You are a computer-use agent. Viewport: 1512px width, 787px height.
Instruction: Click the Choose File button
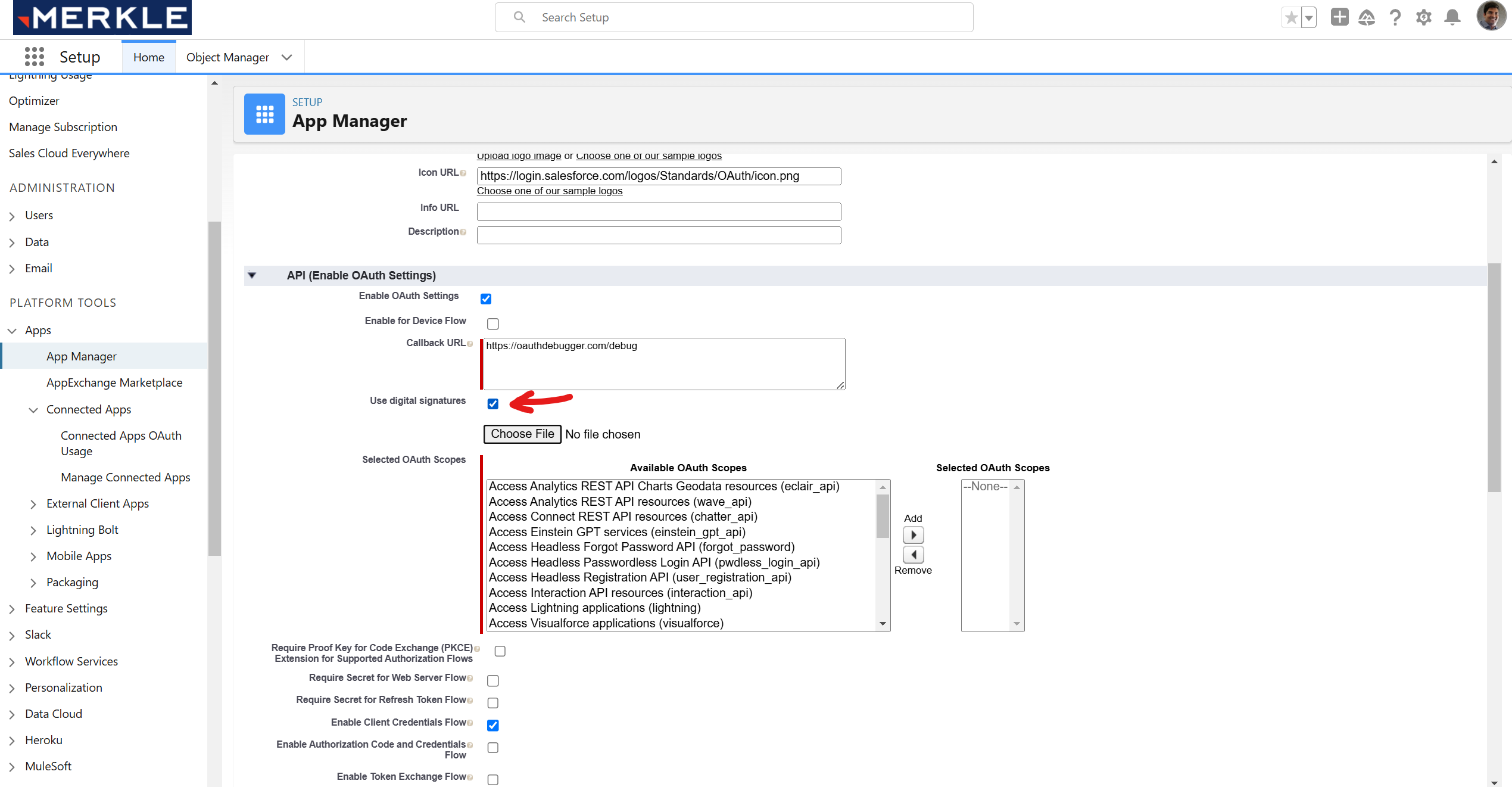pos(522,434)
